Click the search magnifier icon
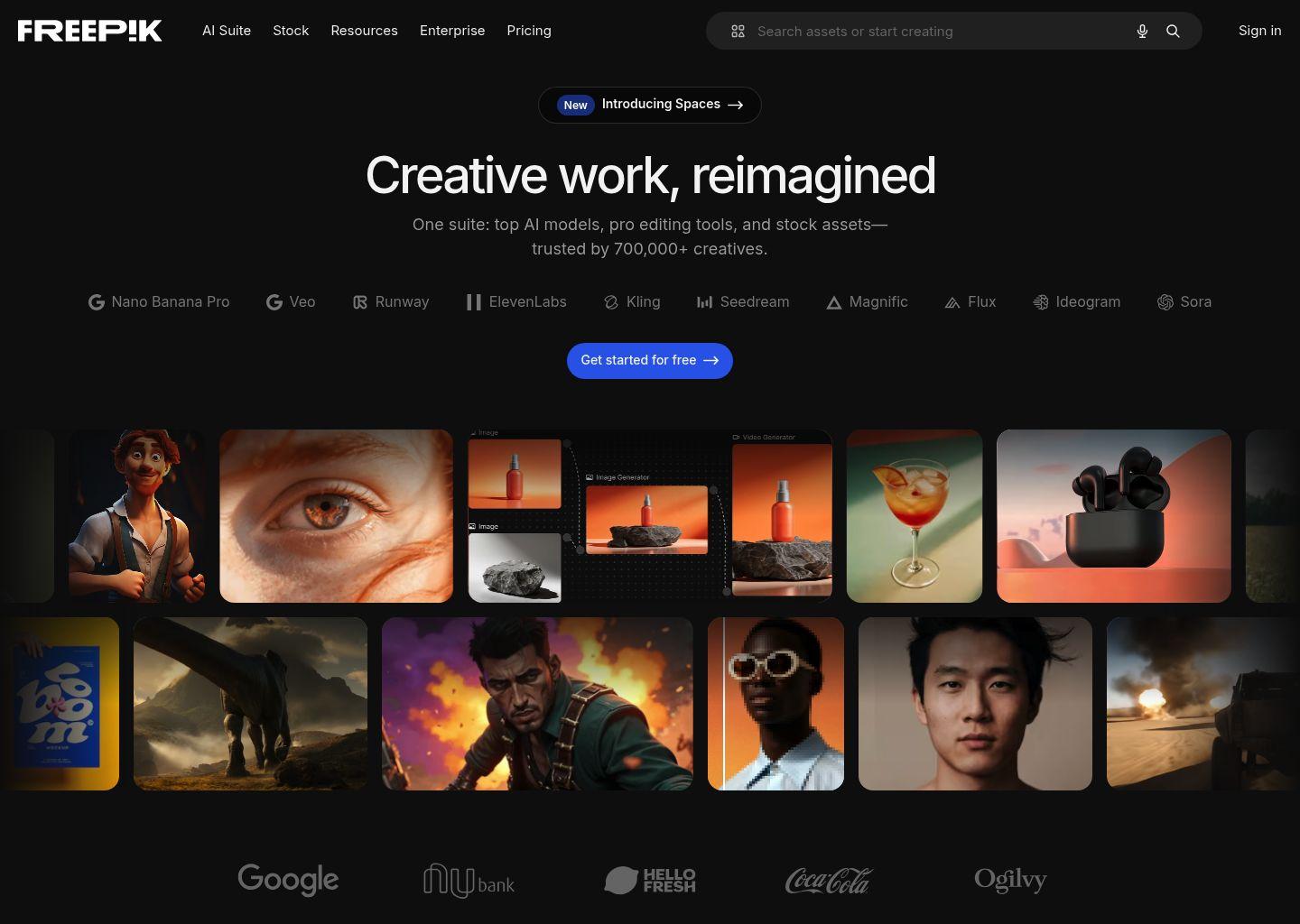This screenshot has height=924, width=1300. coord(1173,31)
